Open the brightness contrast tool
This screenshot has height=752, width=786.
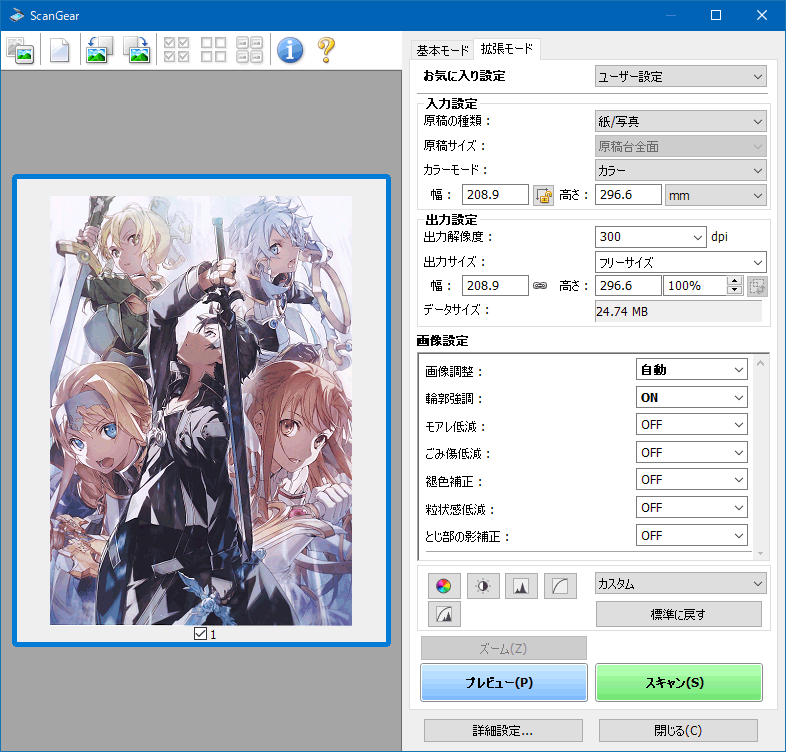pos(483,586)
